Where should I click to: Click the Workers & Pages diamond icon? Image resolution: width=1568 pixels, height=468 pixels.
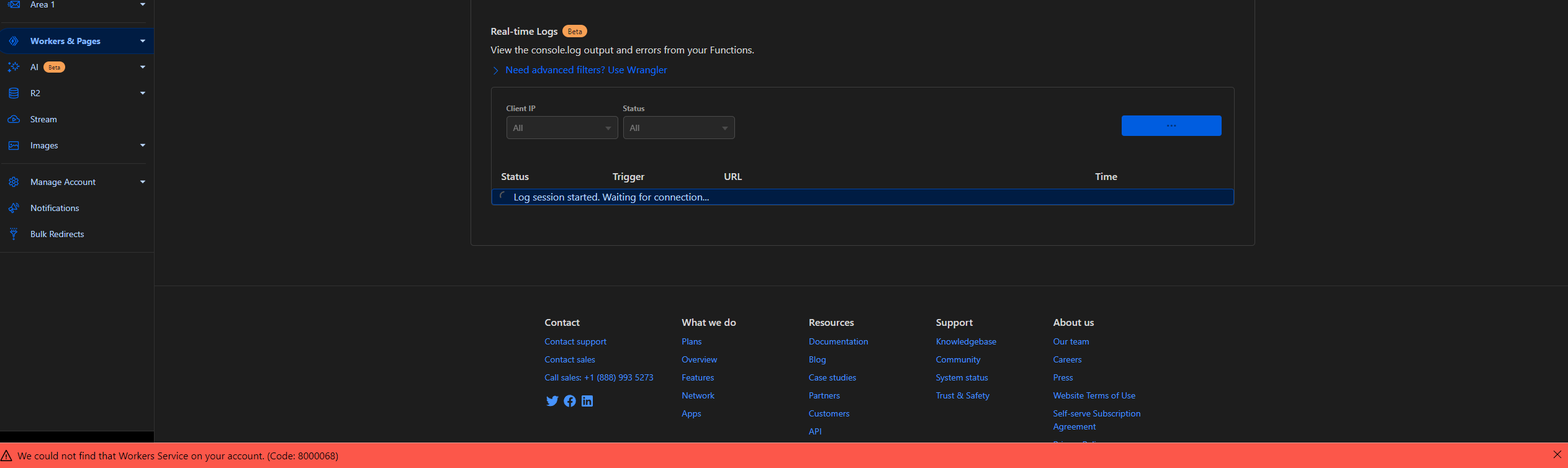coord(14,41)
